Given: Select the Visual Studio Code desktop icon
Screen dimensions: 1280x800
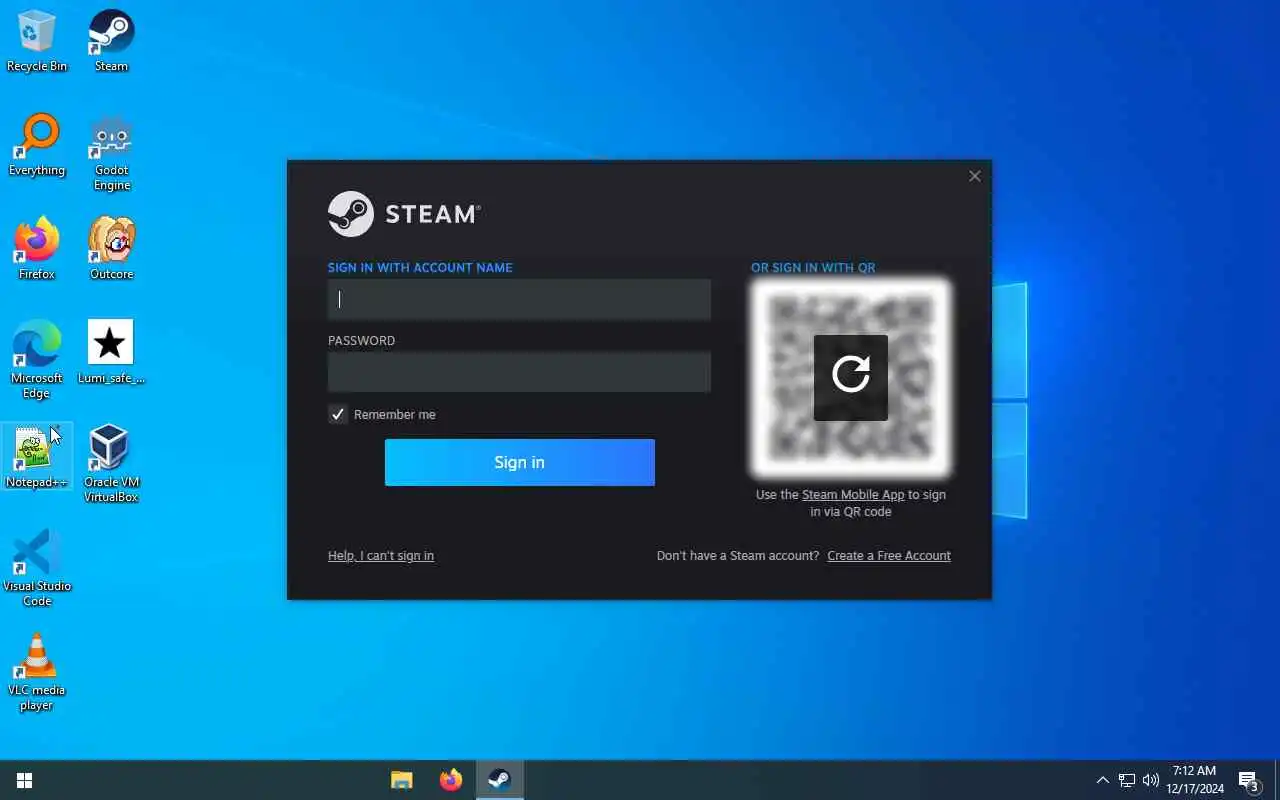Looking at the screenshot, I should pyautogui.click(x=37, y=568).
